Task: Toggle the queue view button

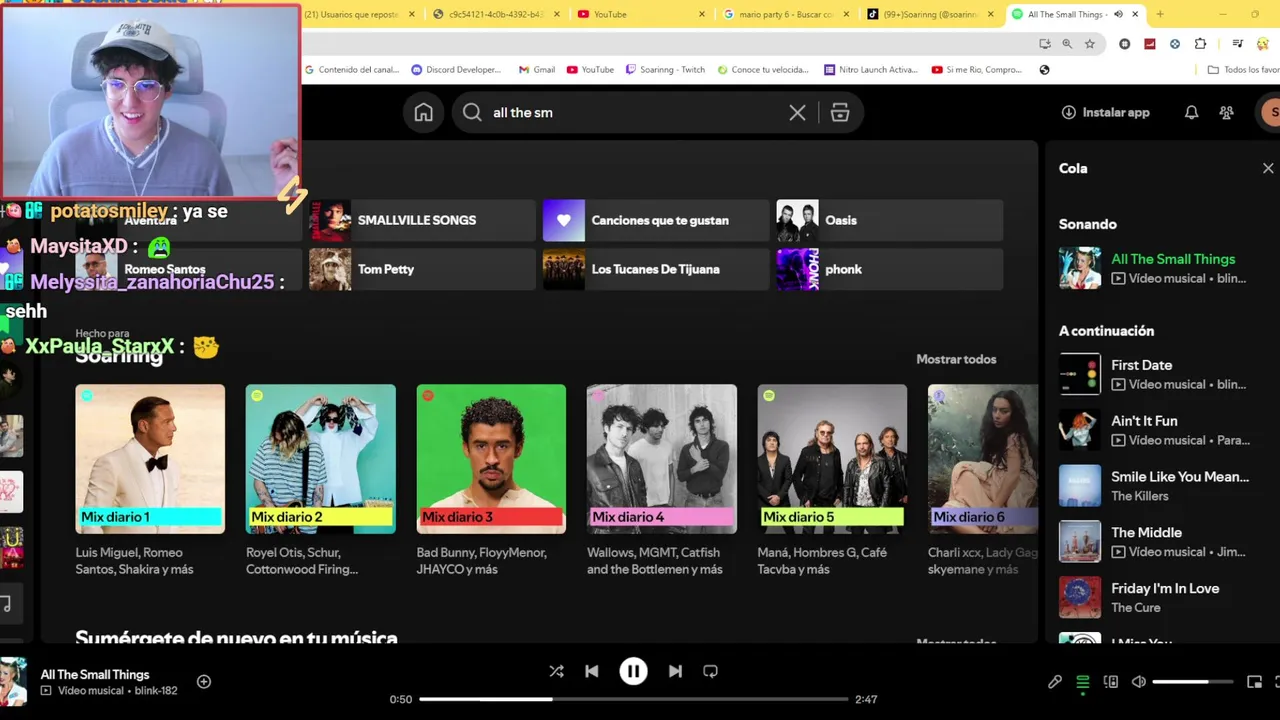Action: [1082, 682]
